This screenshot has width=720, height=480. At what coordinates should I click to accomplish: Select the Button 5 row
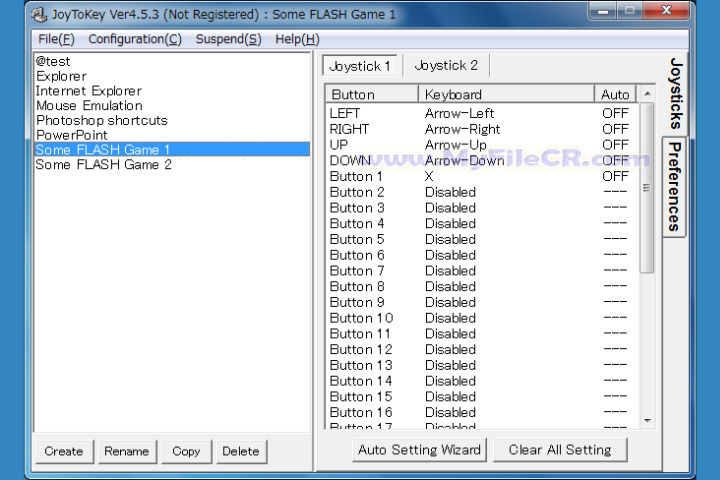pyautogui.click(x=482, y=239)
